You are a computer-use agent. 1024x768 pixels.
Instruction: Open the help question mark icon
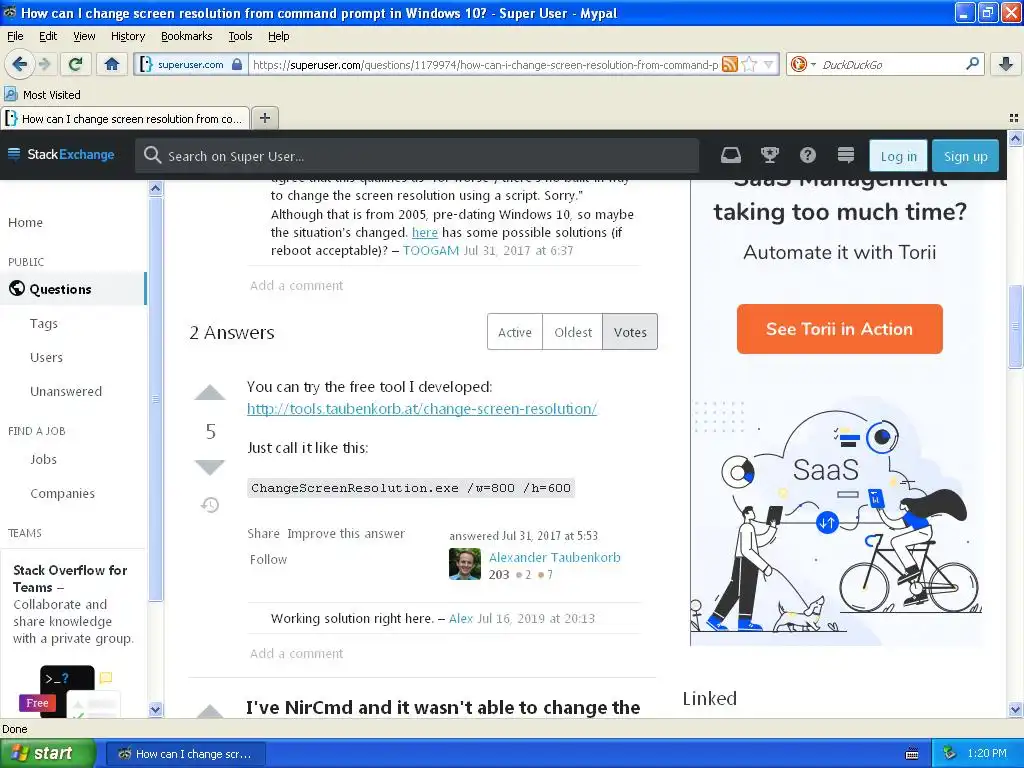point(808,155)
